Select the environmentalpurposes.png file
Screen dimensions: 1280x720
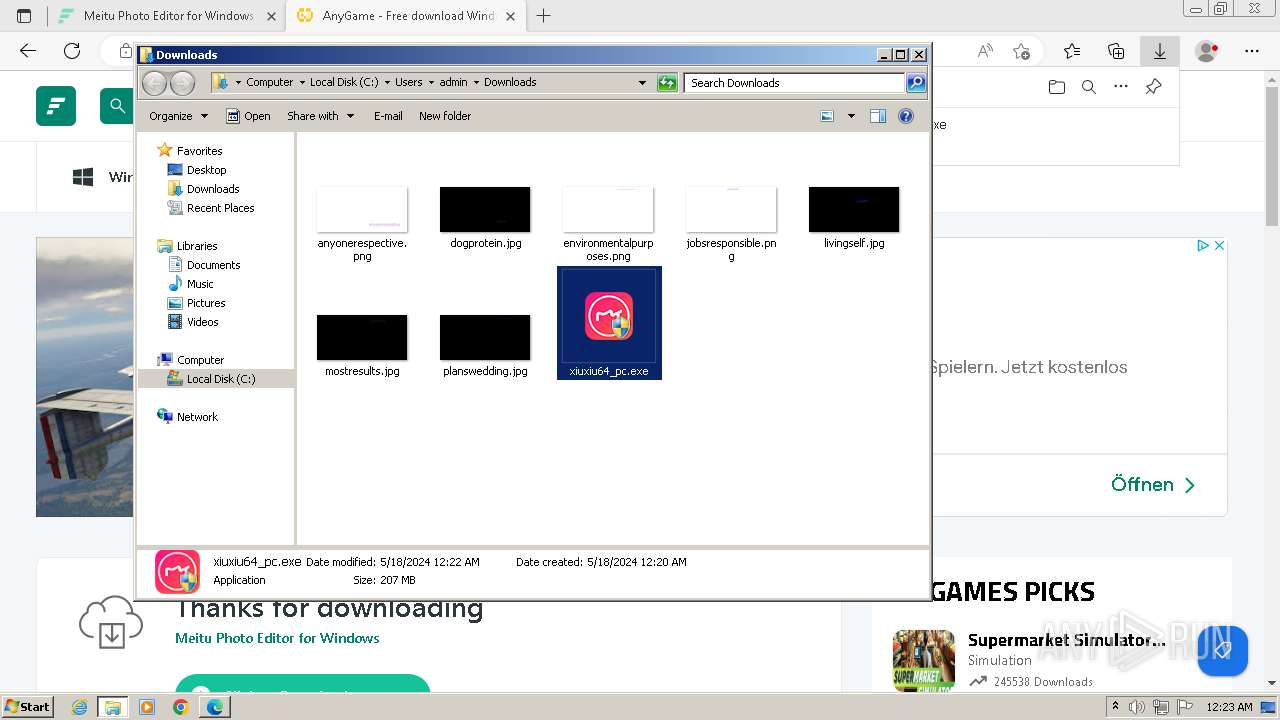click(608, 224)
